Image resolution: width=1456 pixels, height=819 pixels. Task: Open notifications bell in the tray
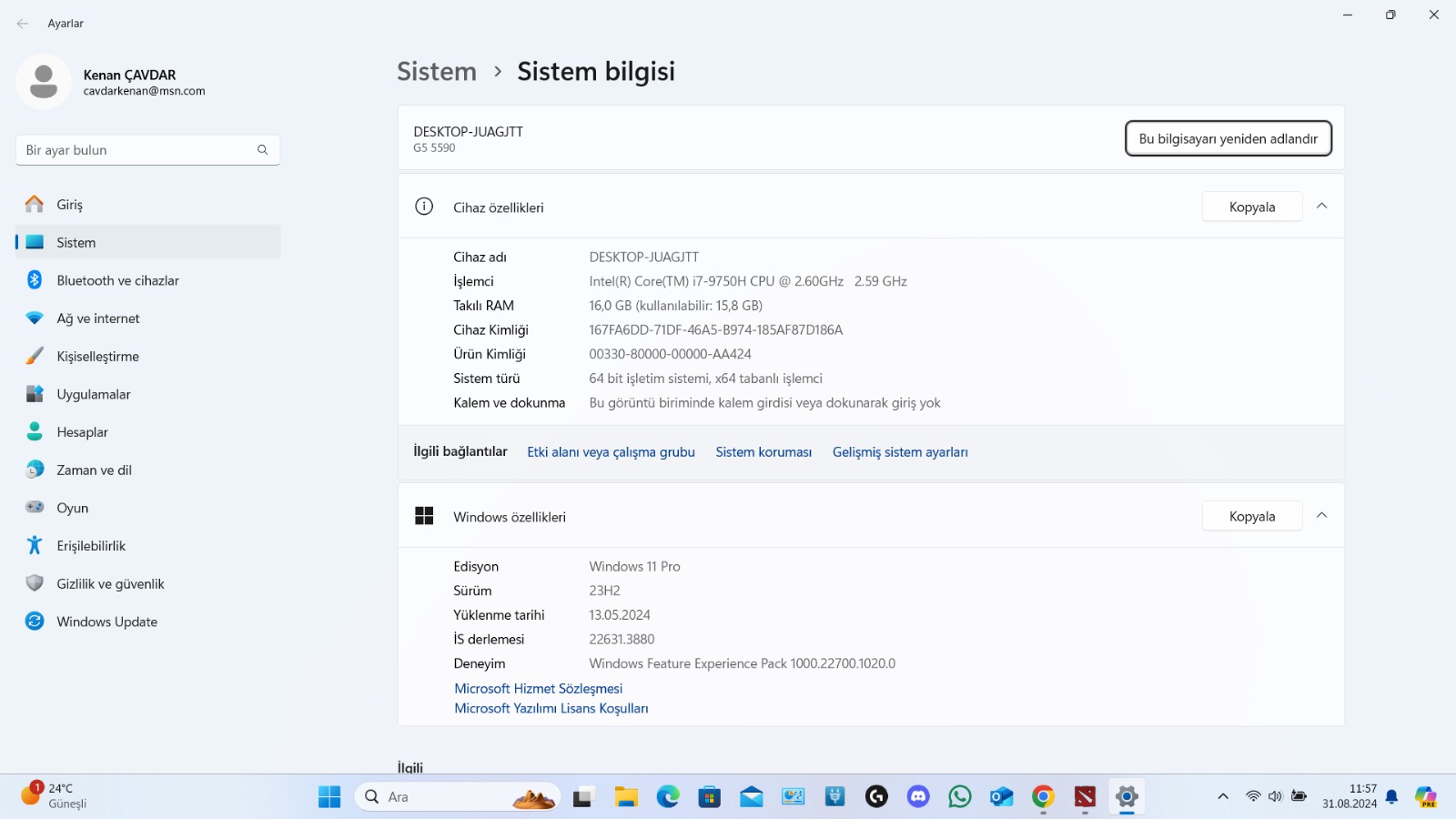pyautogui.click(x=1391, y=797)
